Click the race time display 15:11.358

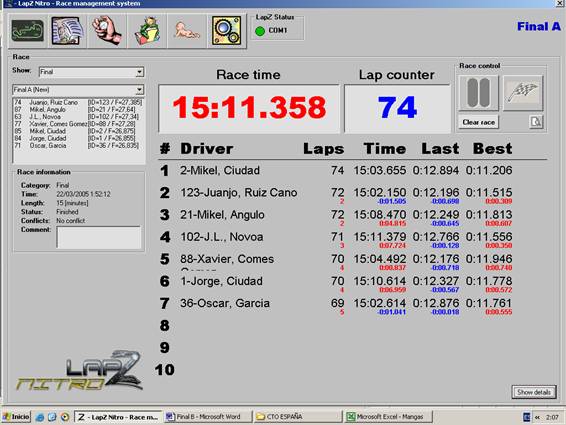[x=249, y=108]
